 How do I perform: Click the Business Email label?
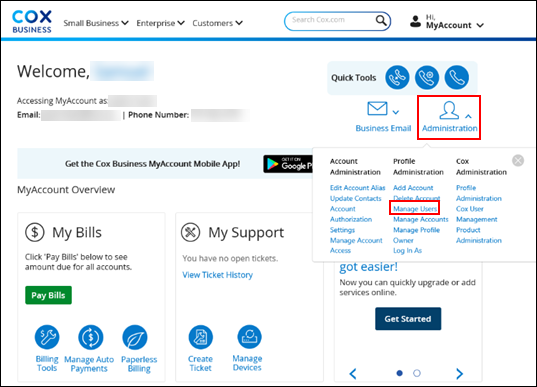383,128
